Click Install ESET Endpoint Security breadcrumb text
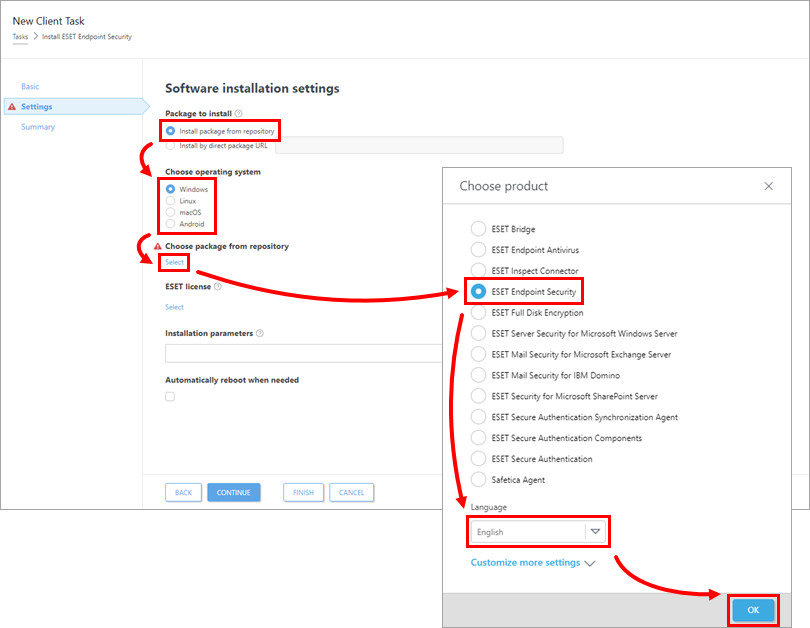810x628 pixels. (x=87, y=37)
